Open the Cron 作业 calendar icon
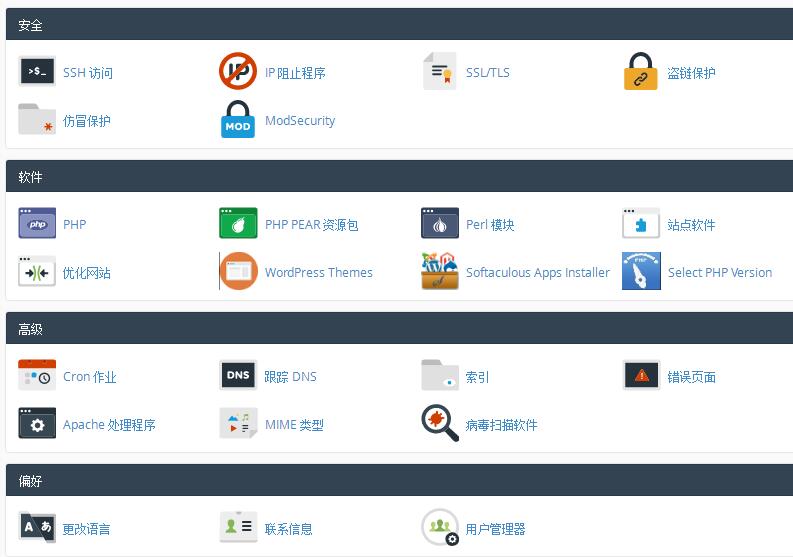Screen dimensions: 793x557 [x=37, y=376]
